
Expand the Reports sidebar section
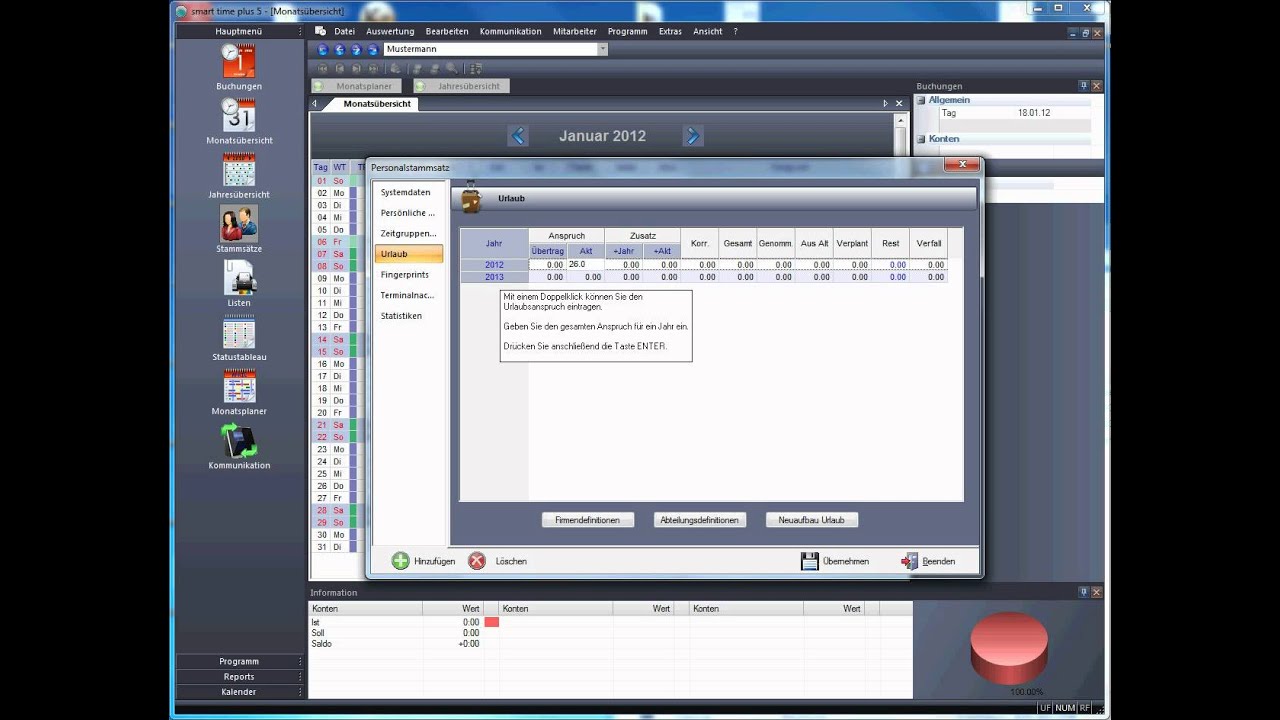(239, 676)
